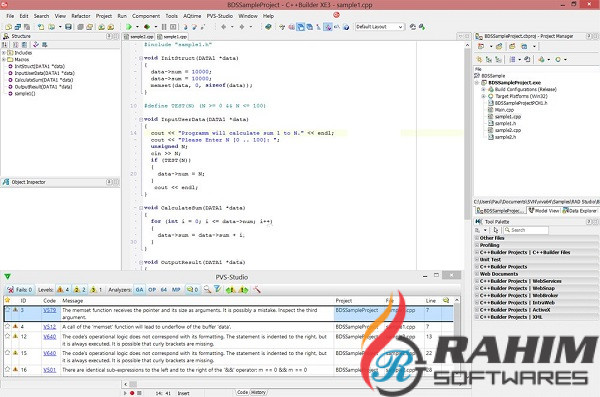Open the V512 diagnostic code link
The width and height of the screenshot is (600, 397).
(x=49, y=327)
